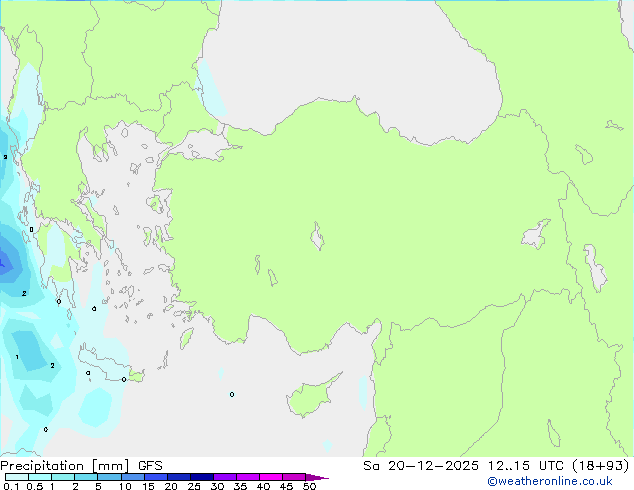Click the 'Precipitation [mm]' title text
The image size is (634, 490).
pyautogui.click(x=65, y=466)
